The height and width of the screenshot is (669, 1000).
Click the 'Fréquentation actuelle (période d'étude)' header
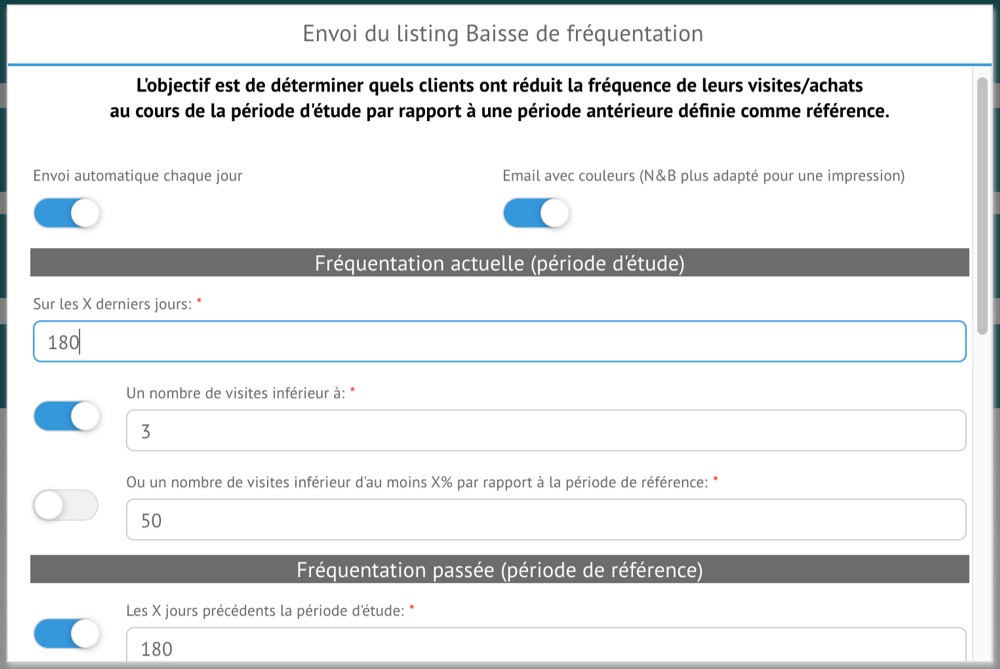(499, 263)
